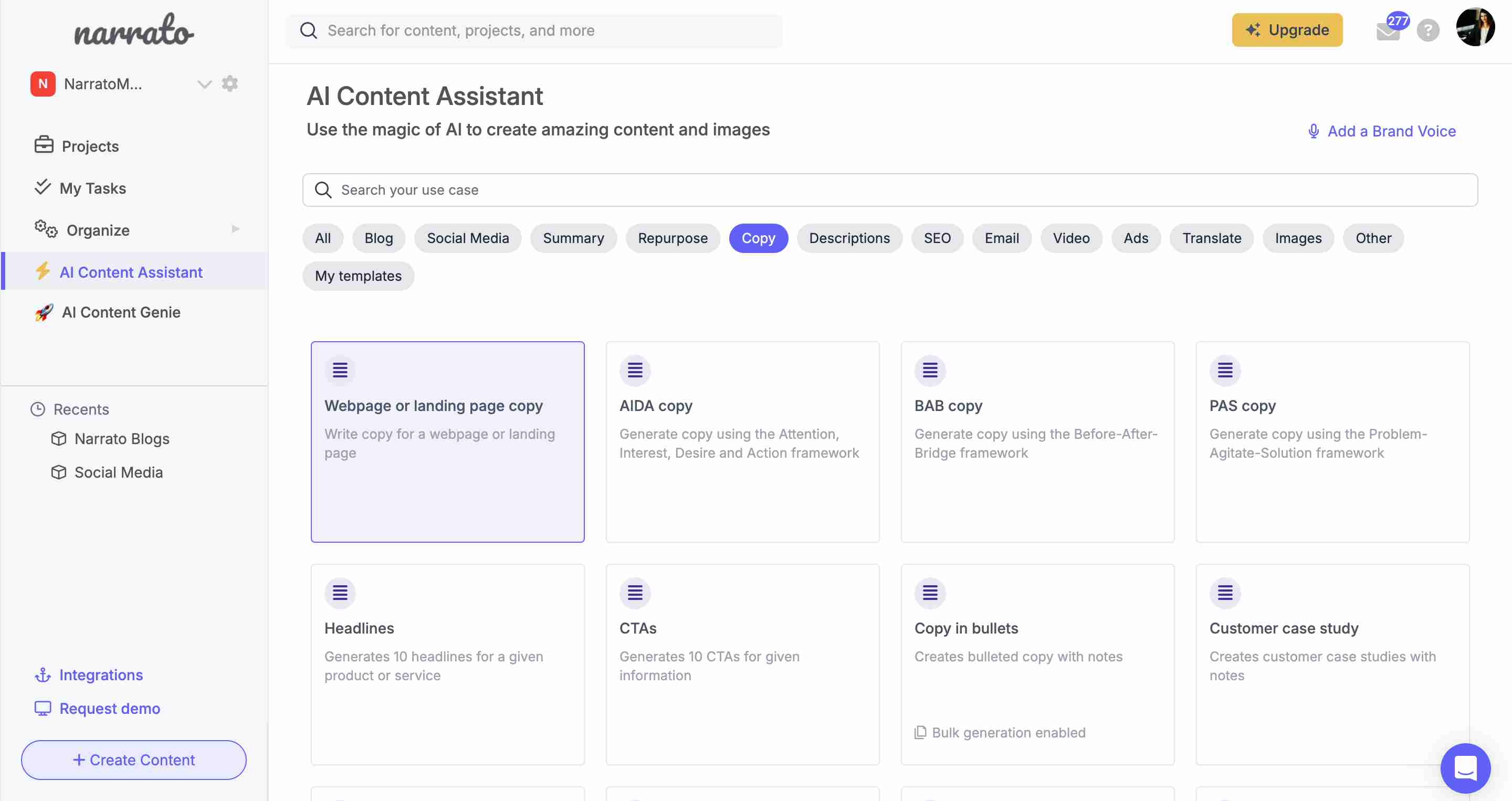Select the Blog filter tab
This screenshot has width=1512, height=801.
click(x=379, y=238)
